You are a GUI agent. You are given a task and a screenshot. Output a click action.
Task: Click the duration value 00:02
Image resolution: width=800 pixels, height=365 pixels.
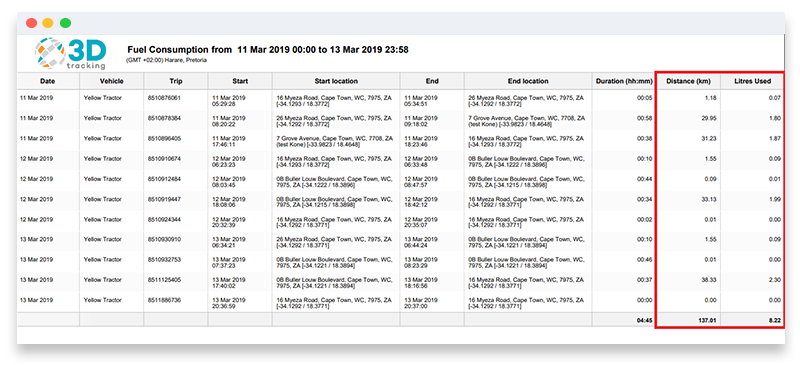[x=644, y=220]
